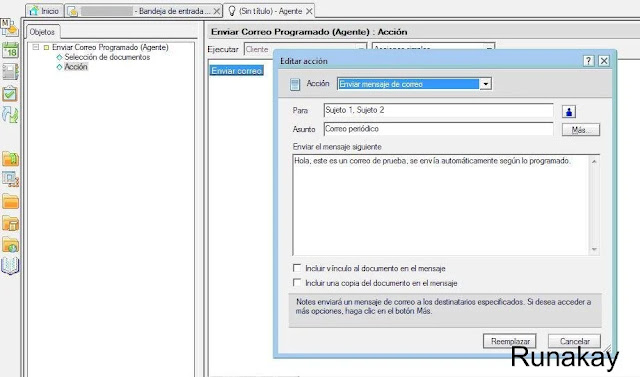Collapse the Enviar Correo Programado (Agente) tree node

coord(36,47)
